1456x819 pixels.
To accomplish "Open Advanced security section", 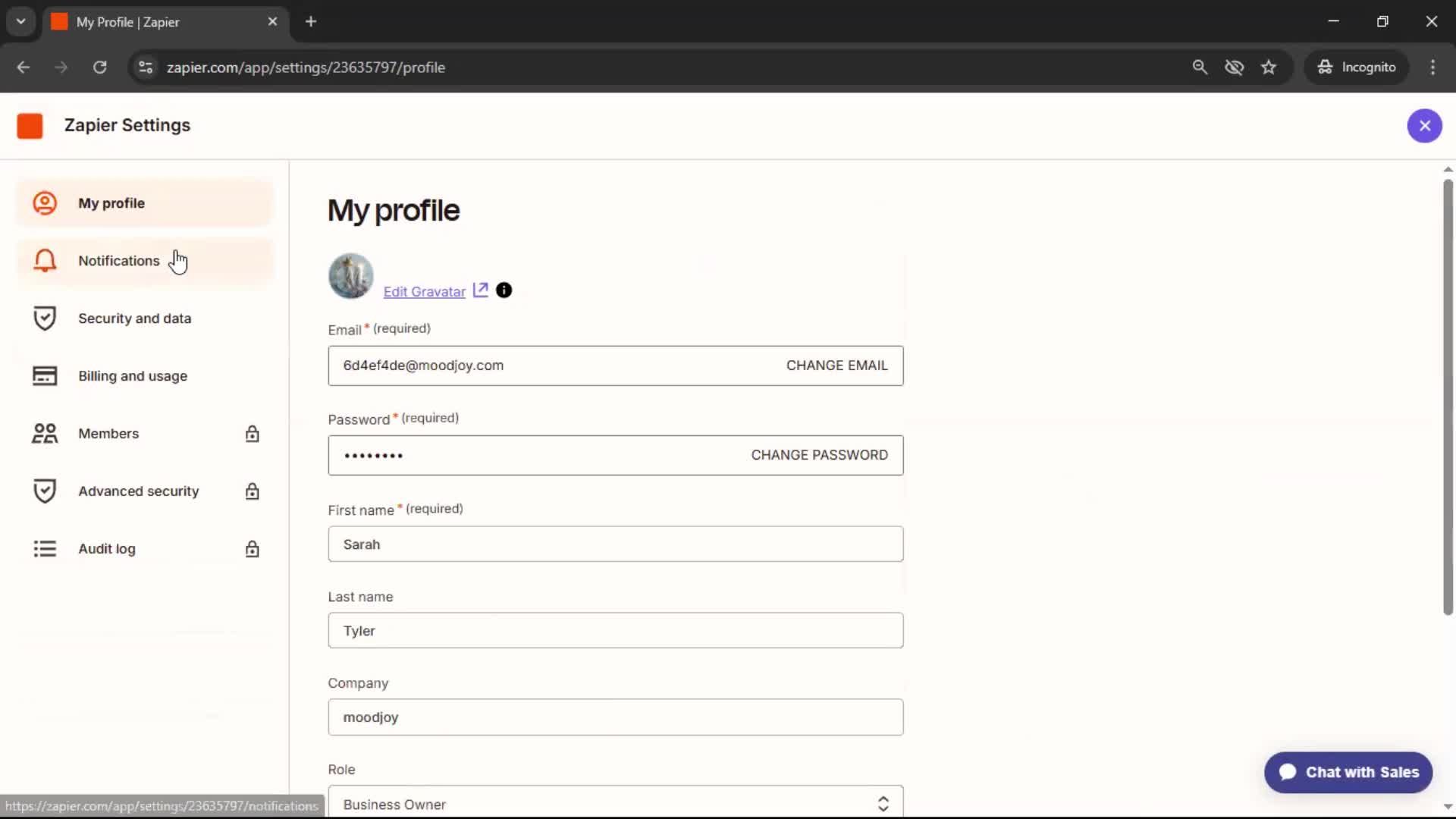I will 144,491.
